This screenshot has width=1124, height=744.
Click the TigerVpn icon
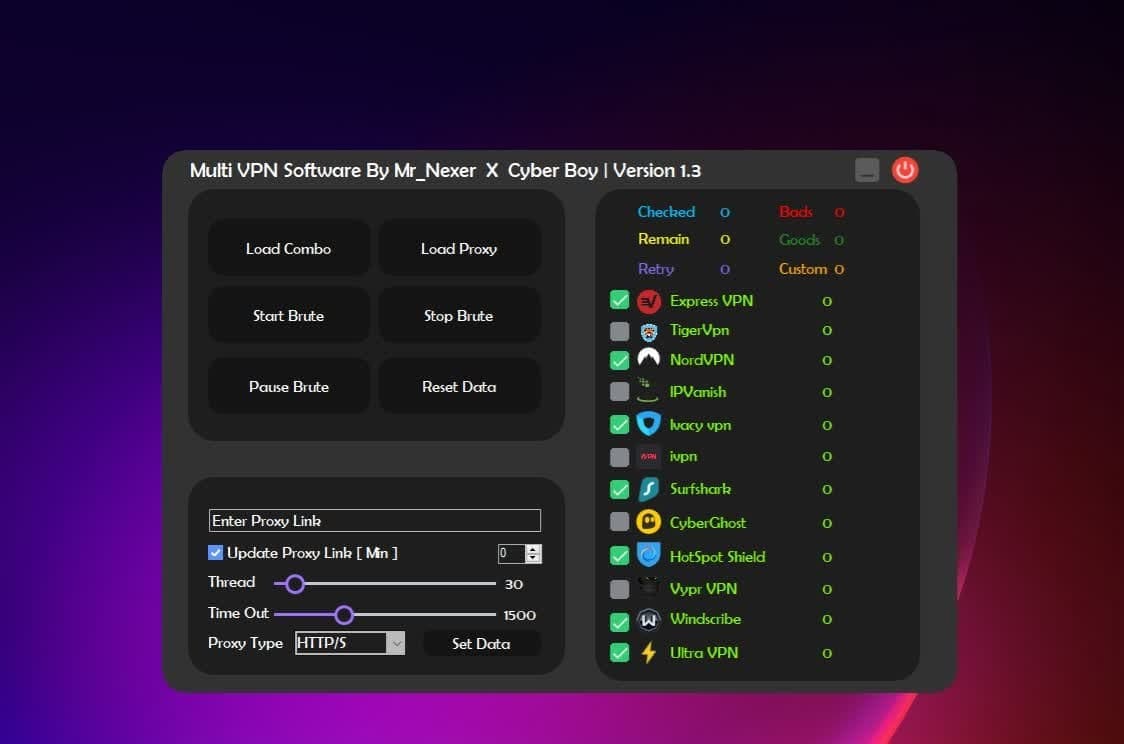[648, 331]
